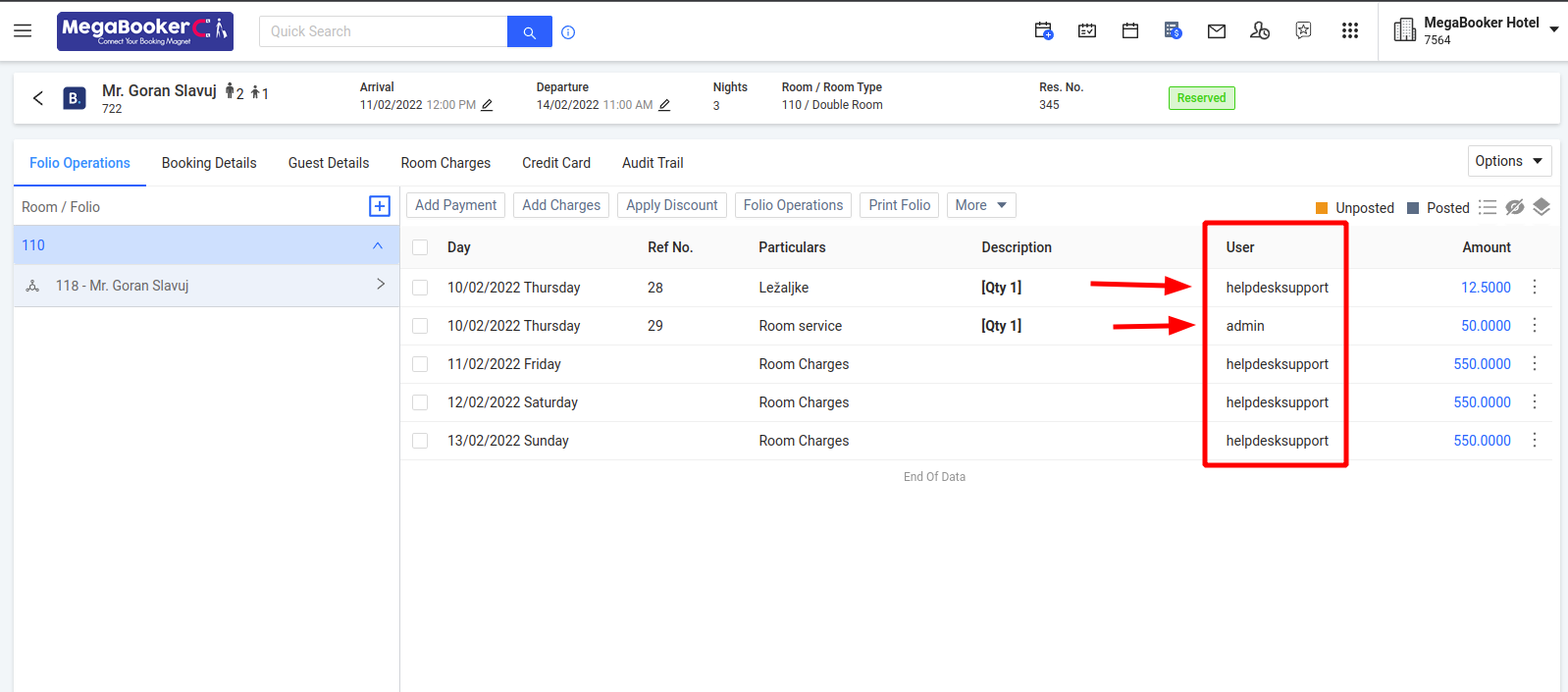Open the mail envelope icon

(x=1217, y=31)
